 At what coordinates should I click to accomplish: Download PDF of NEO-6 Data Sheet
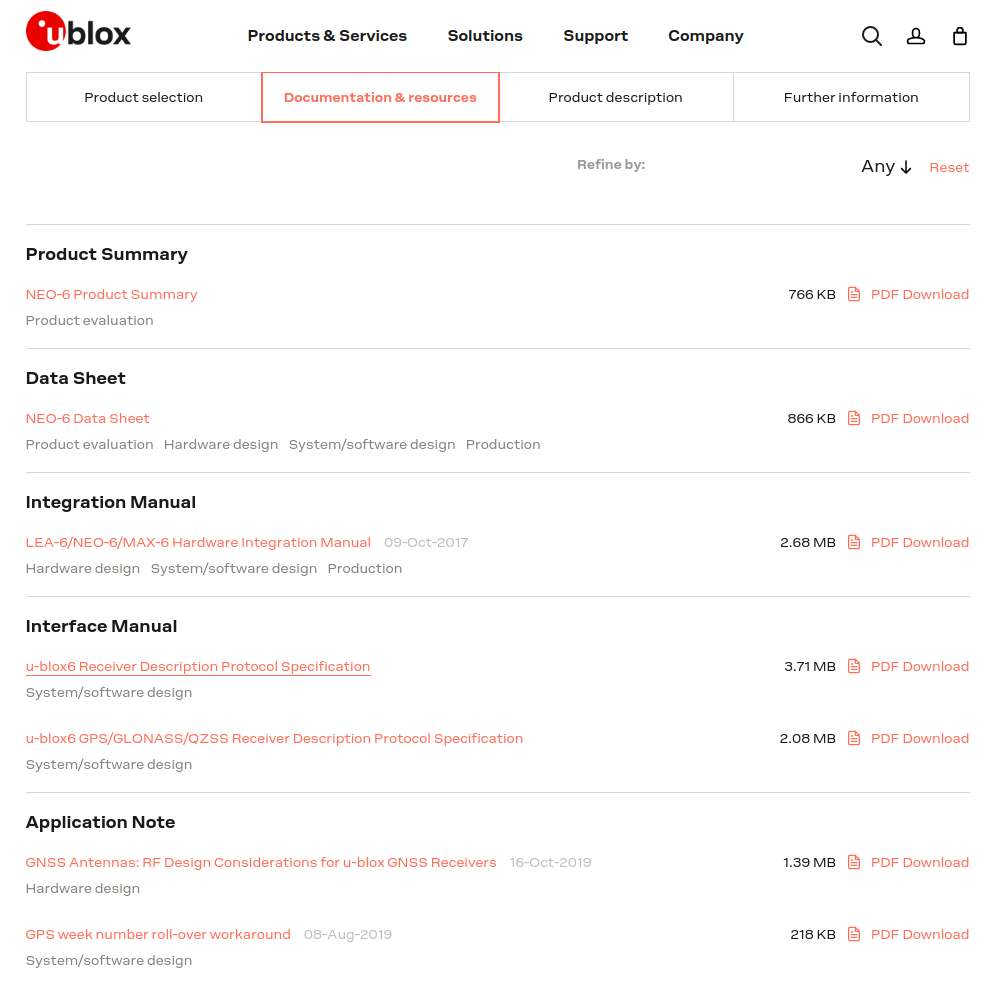pos(919,418)
